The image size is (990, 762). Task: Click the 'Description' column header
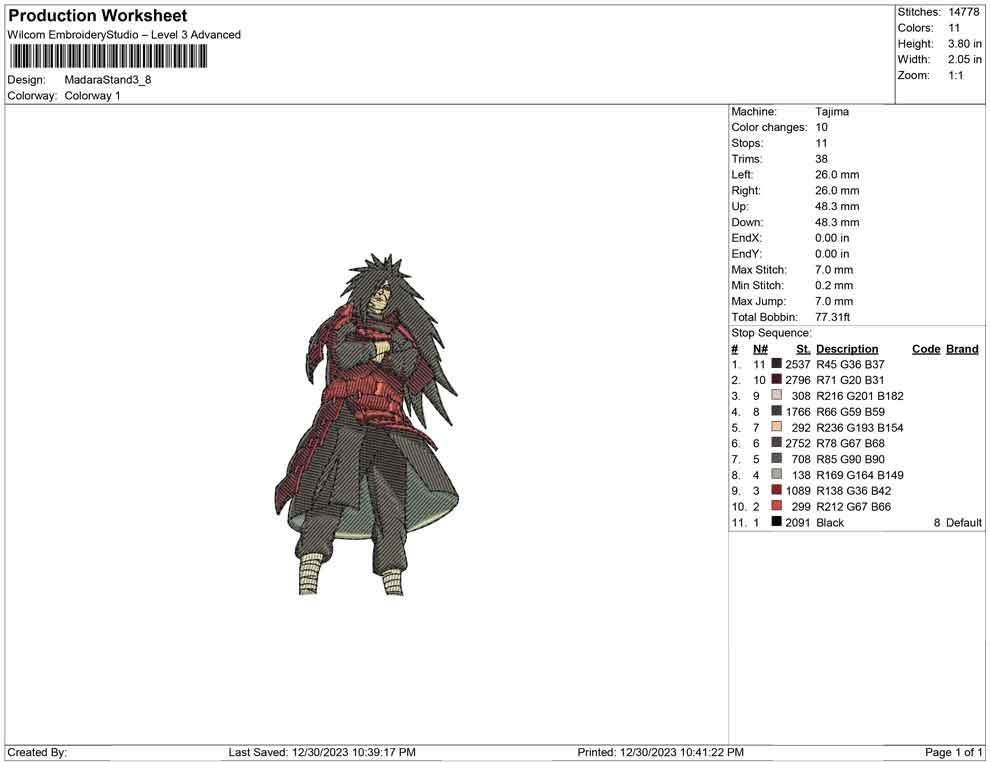click(847, 349)
